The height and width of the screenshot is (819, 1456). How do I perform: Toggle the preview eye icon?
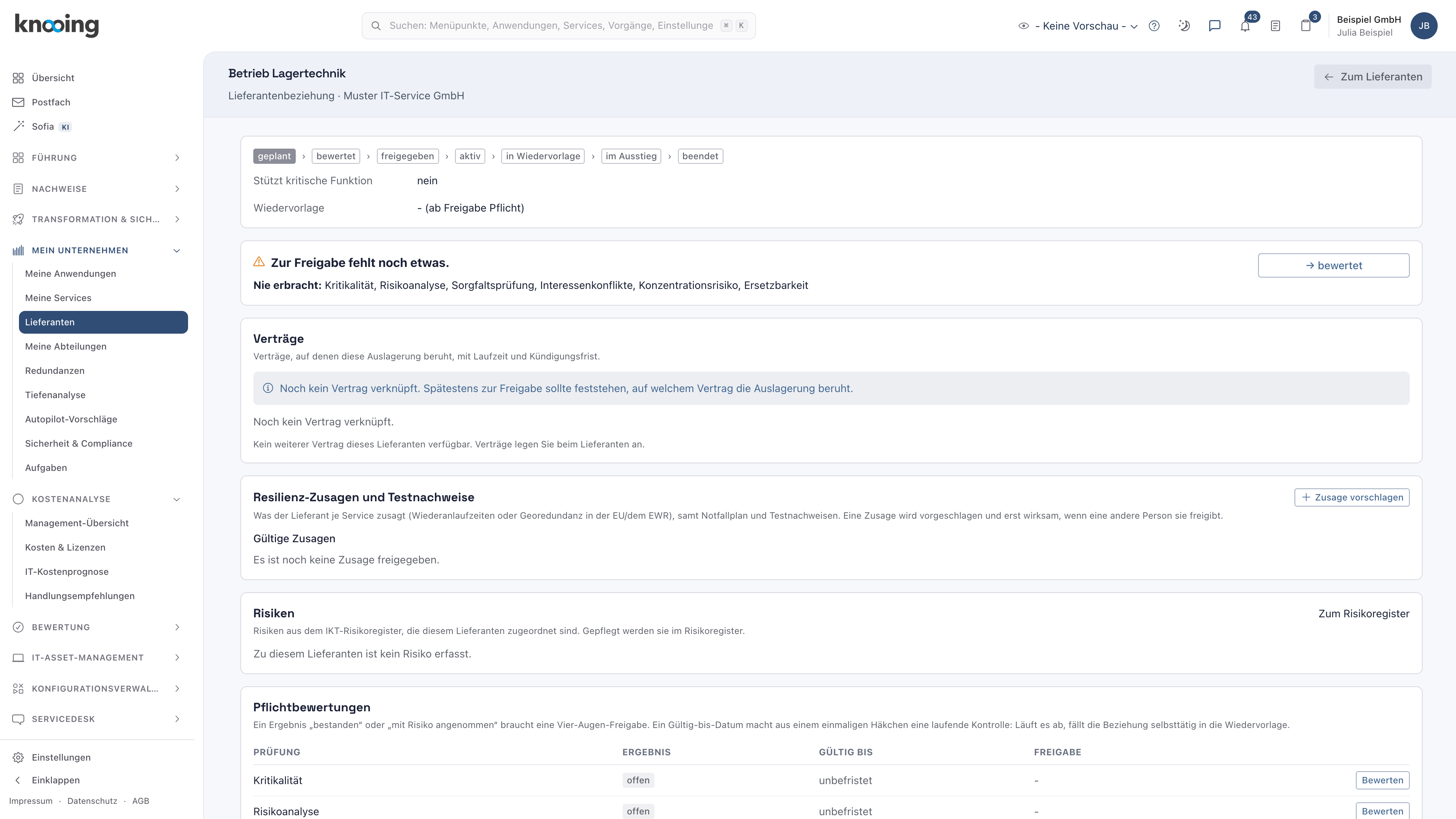[x=1024, y=26]
